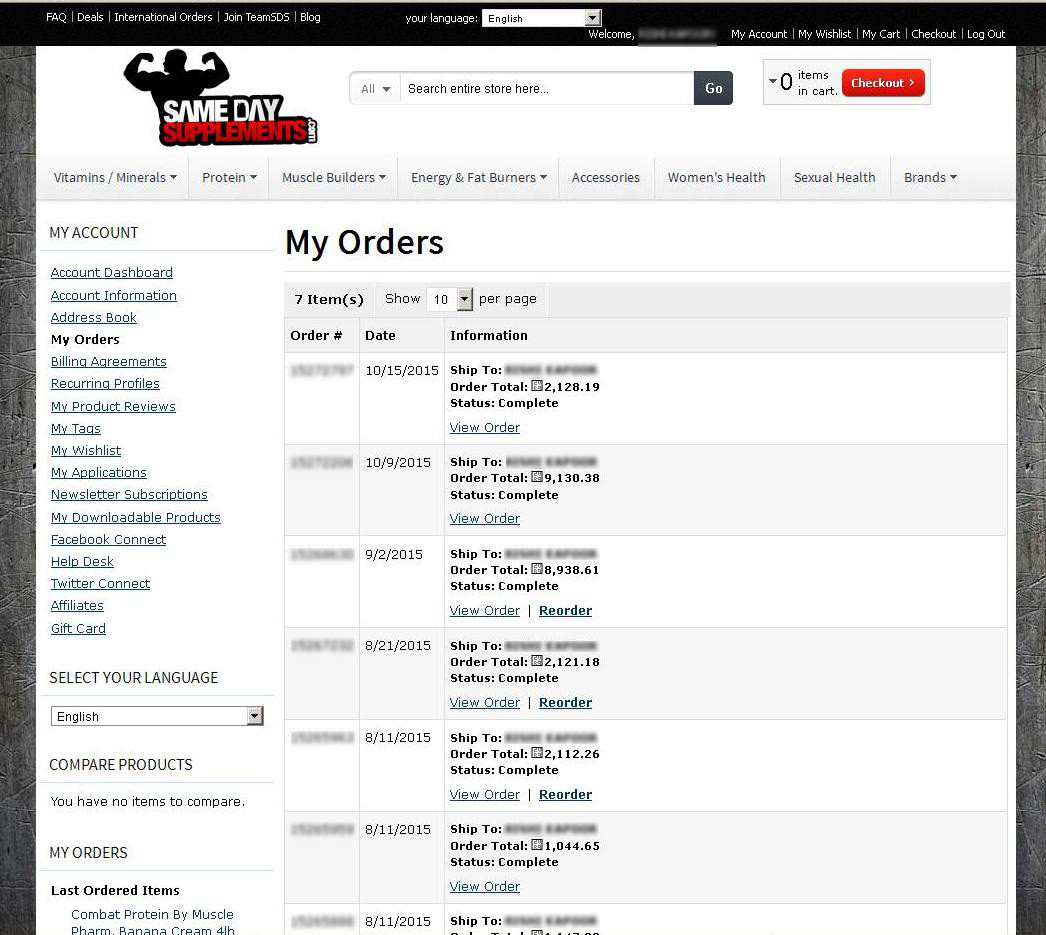Click the Go search button
This screenshot has height=935, width=1046.
(x=713, y=88)
